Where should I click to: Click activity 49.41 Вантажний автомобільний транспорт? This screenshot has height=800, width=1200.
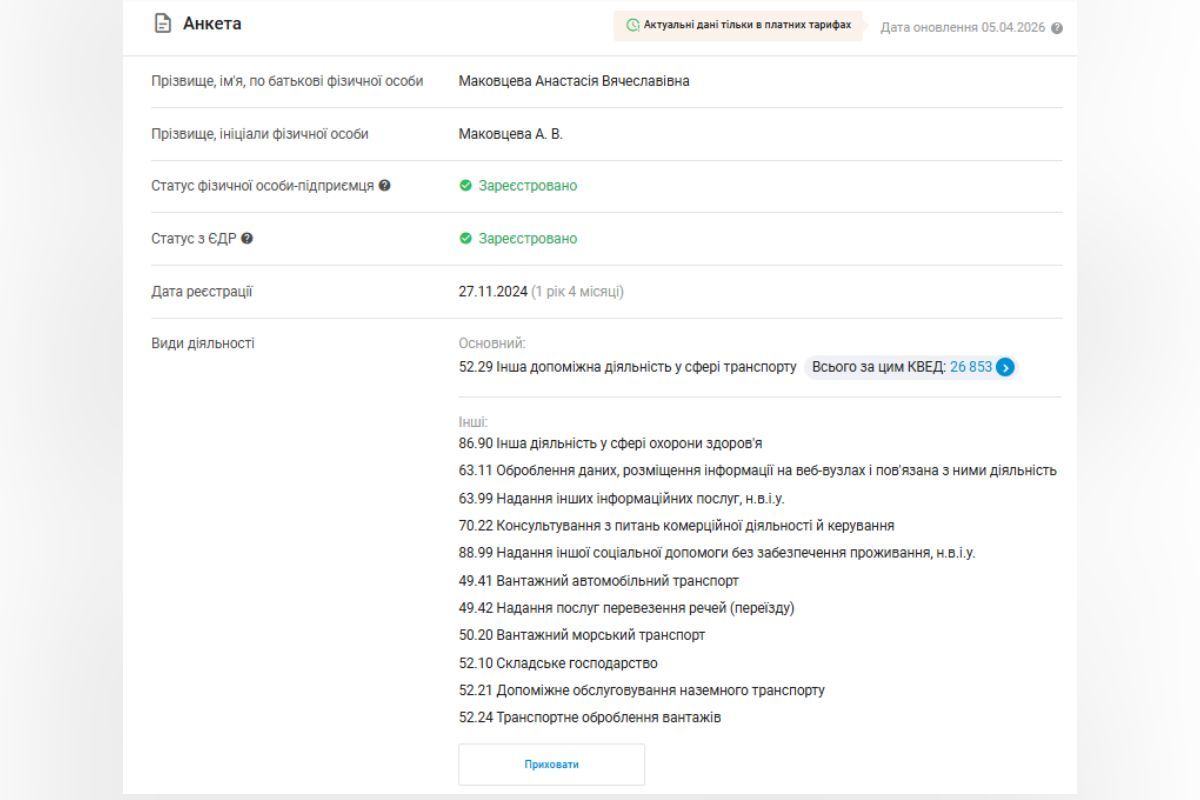[x=598, y=580]
